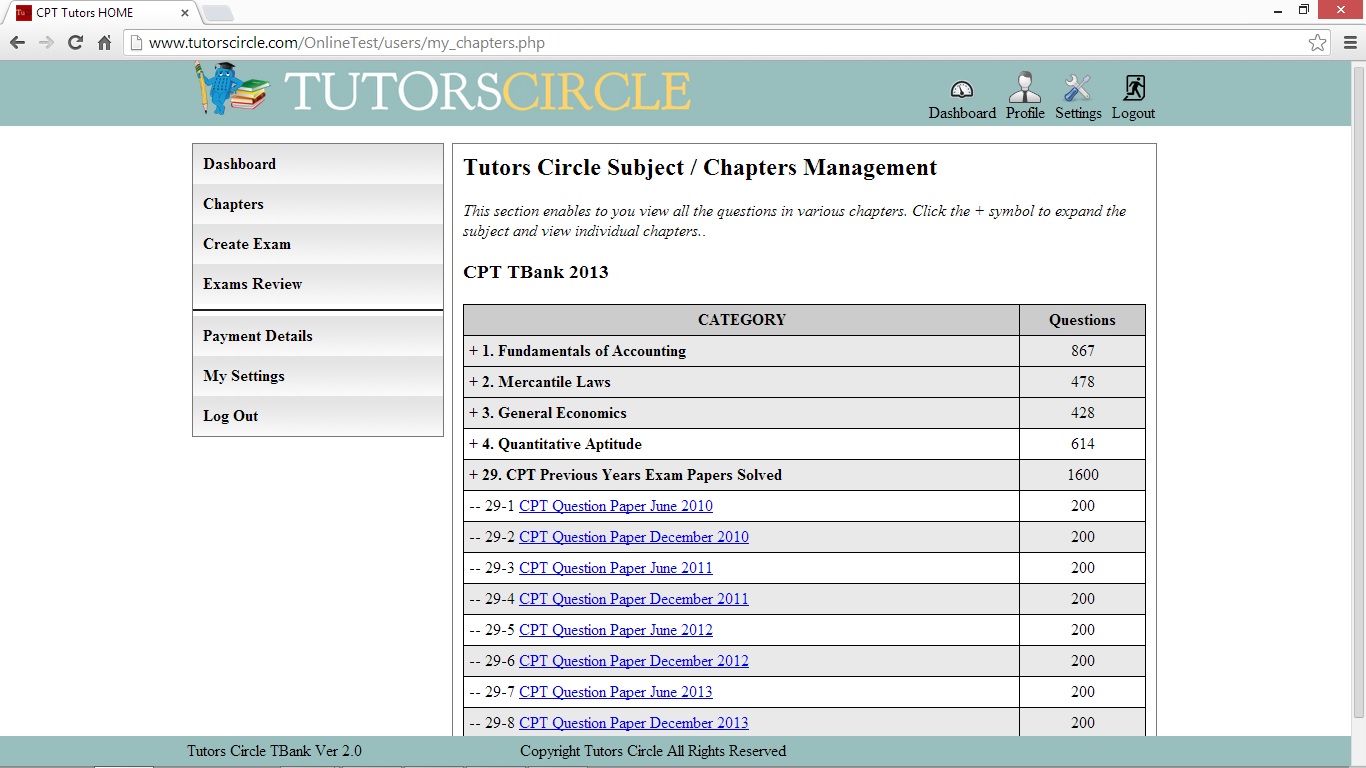Open browser home page icon
The image size is (1366, 768).
tap(104, 43)
